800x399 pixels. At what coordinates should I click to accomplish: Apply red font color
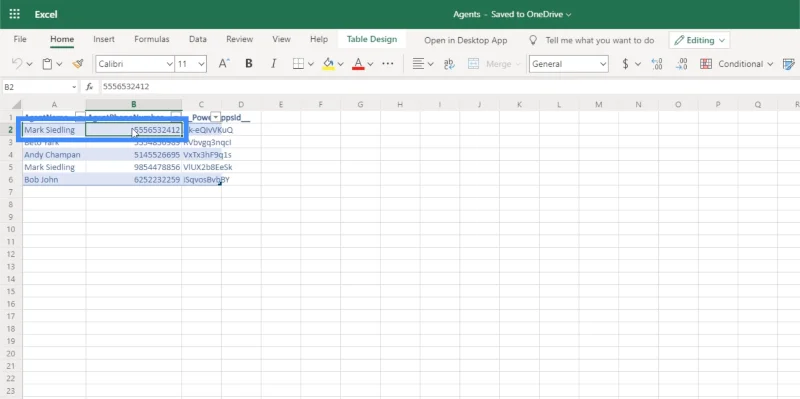click(x=358, y=64)
